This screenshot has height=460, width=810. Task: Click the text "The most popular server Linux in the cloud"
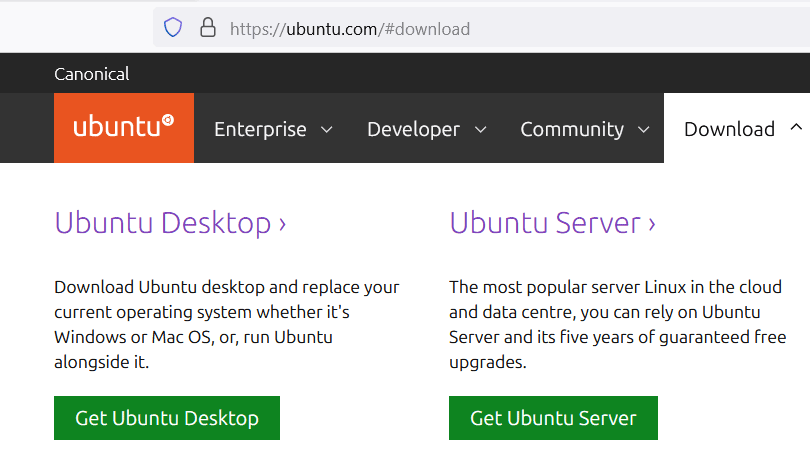[615, 287]
